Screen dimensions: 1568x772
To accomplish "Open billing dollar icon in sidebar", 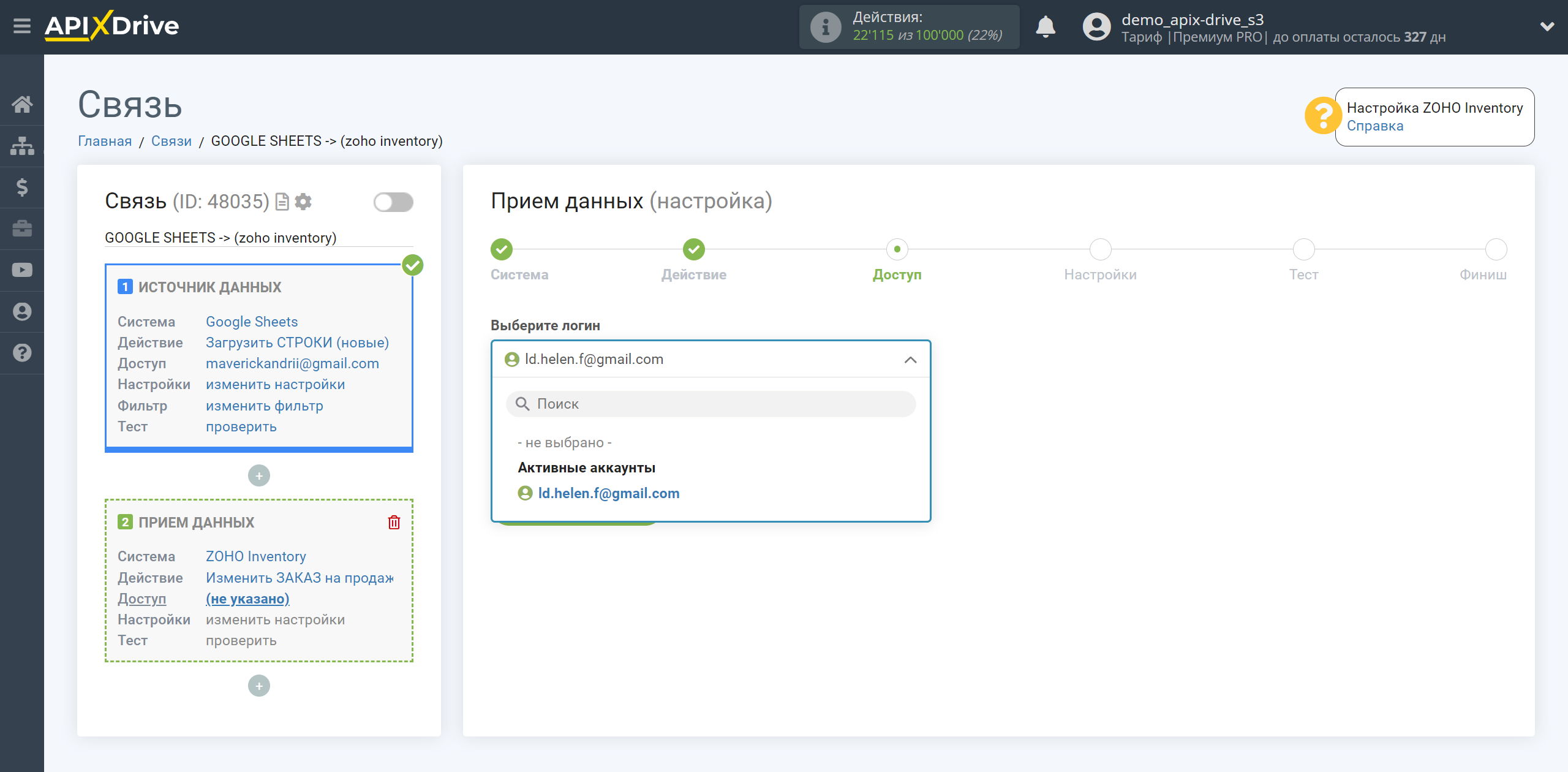I will [x=22, y=187].
